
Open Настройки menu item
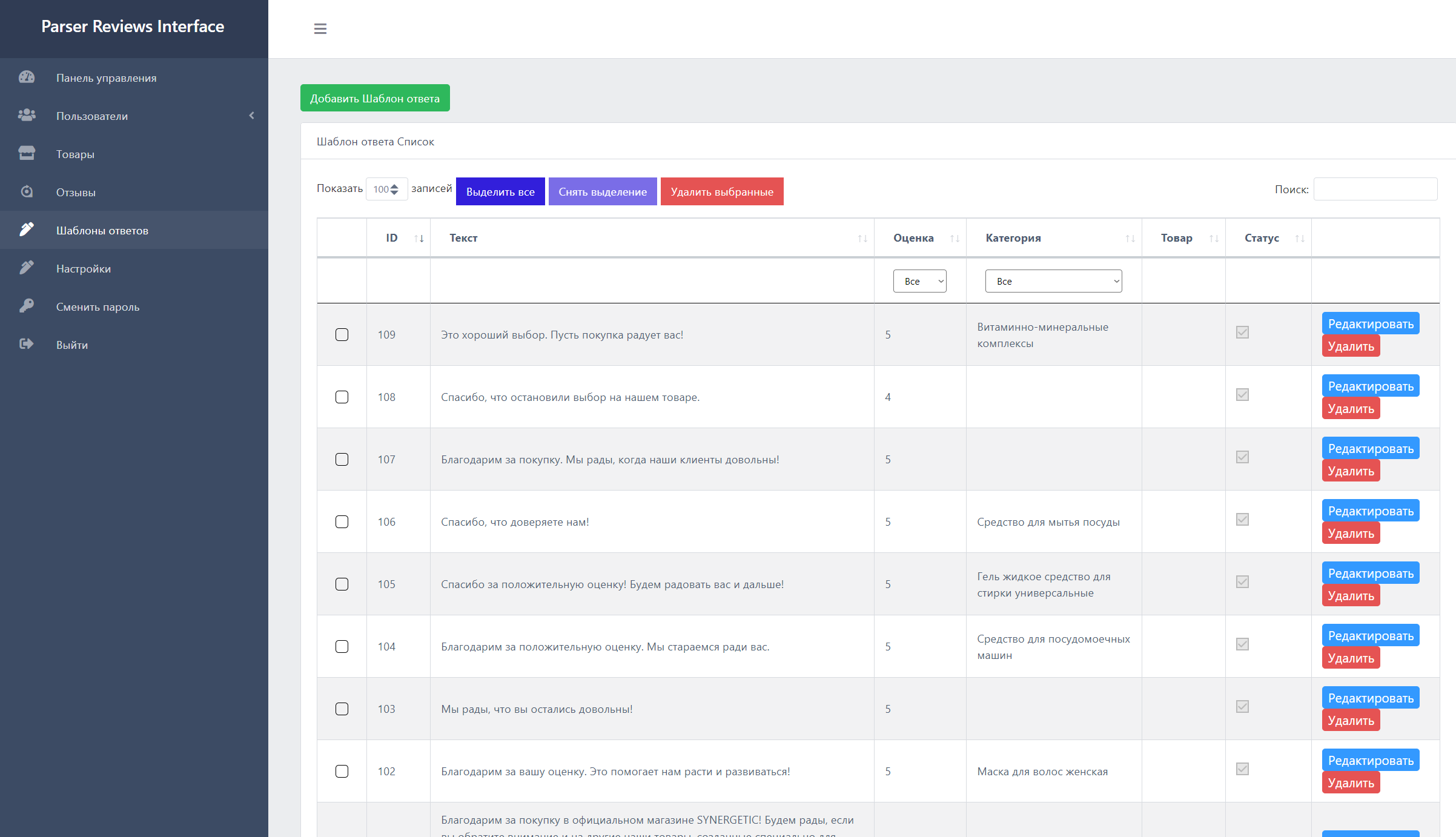[134, 268]
